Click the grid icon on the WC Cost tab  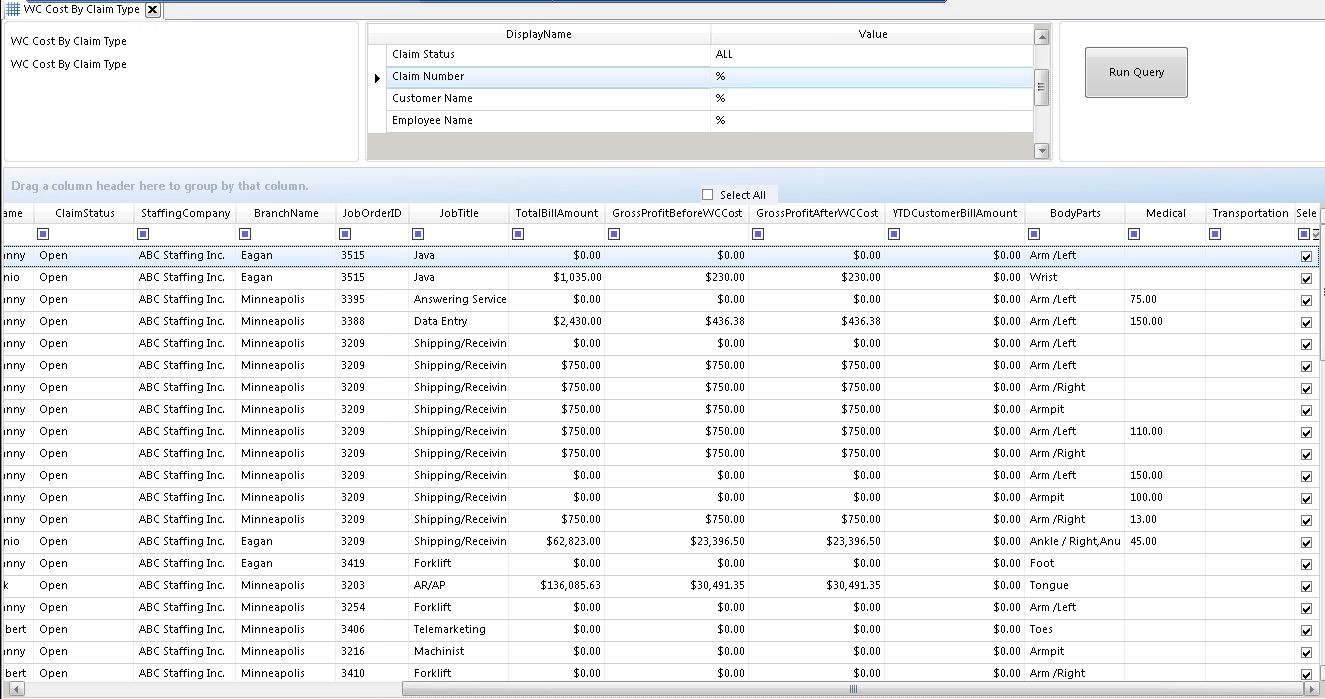[x=13, y=9]
